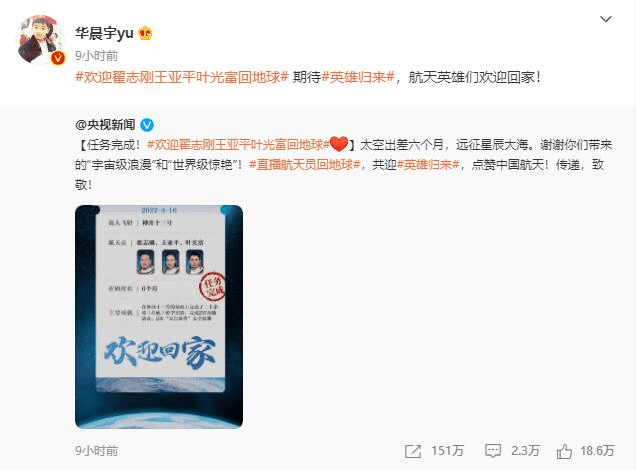
Task: Click the blue verified badge beside 央视新闻
Action: pos(147,125)
